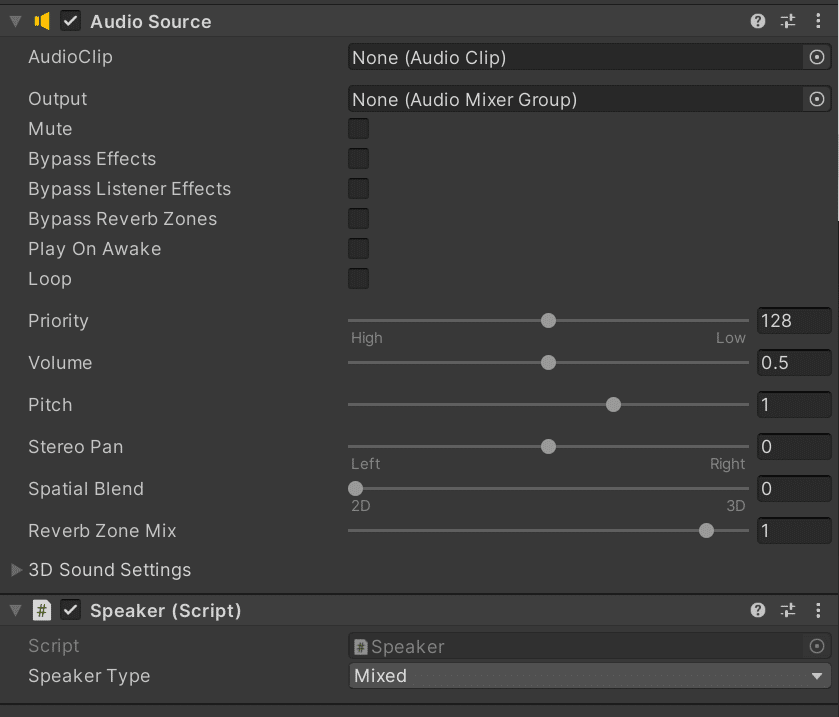This screenshot has width=839, height=717.
Task: Open the Output mixer group picker
Action: (816, 99)
